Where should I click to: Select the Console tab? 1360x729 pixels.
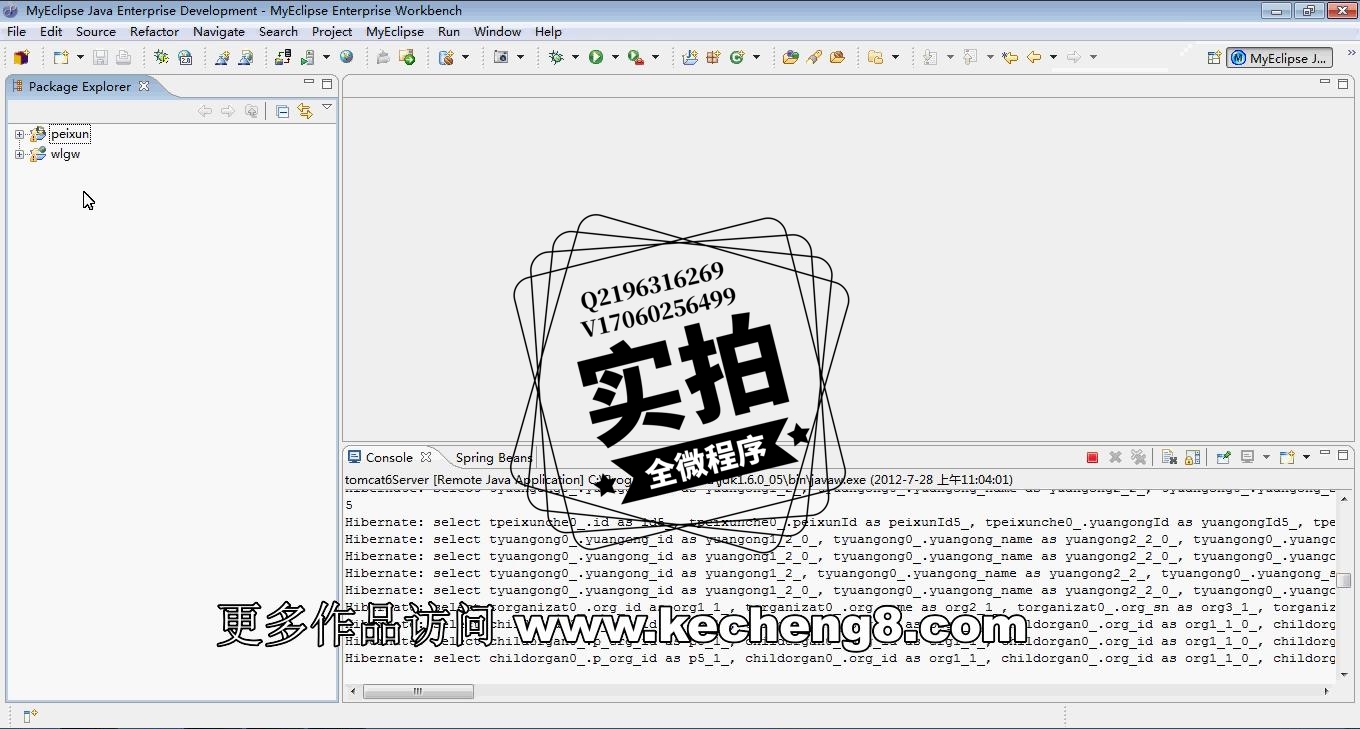(389, 457)
